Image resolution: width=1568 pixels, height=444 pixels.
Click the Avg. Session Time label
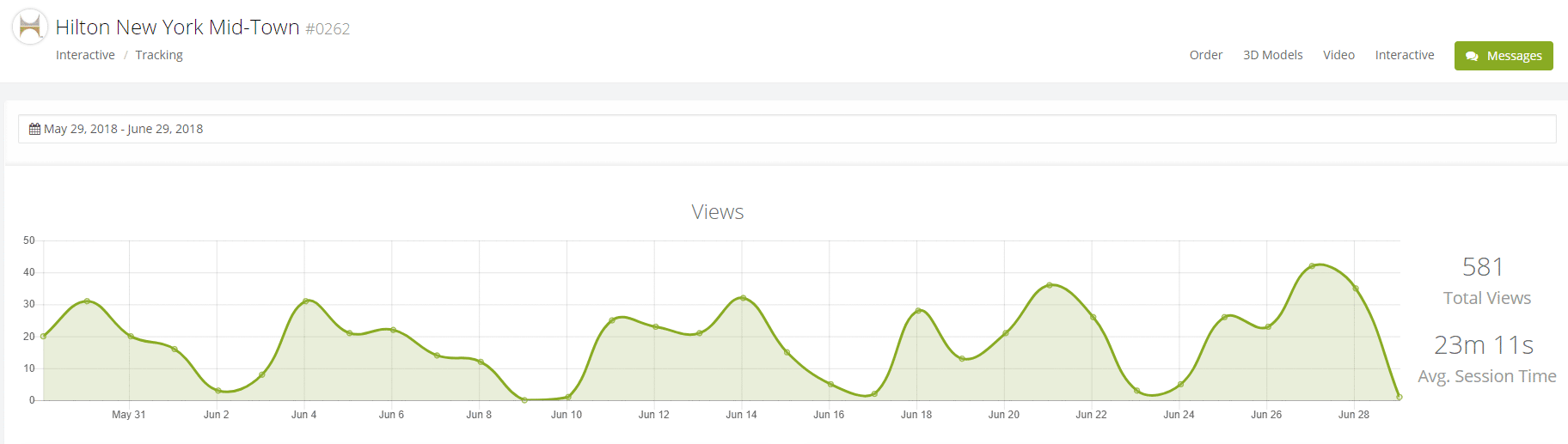click(x=1487, y=376)
